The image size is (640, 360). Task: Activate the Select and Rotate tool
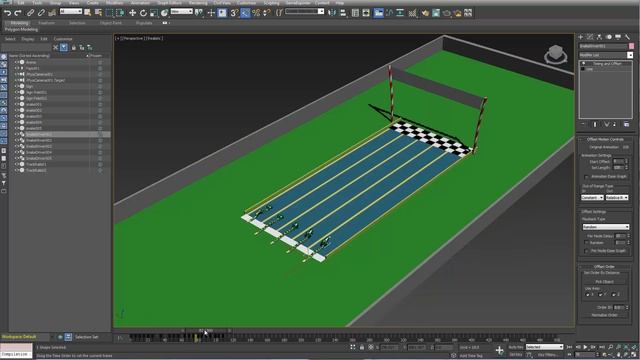[x=143, y=13]
